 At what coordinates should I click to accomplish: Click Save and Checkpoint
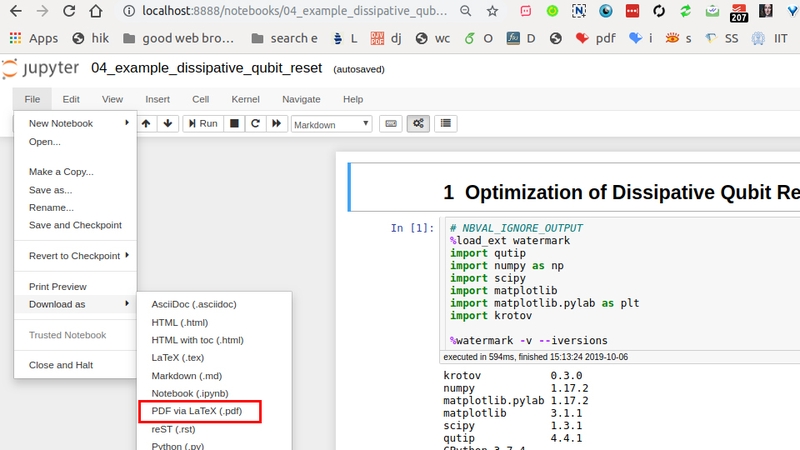[76, 225]
